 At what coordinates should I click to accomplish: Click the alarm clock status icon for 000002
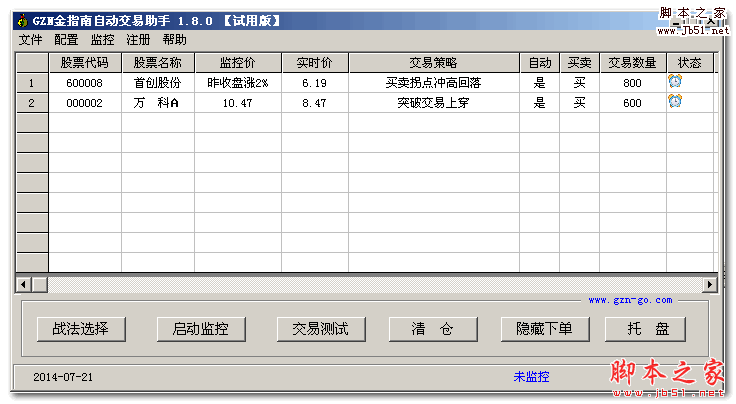coord(675,101)
